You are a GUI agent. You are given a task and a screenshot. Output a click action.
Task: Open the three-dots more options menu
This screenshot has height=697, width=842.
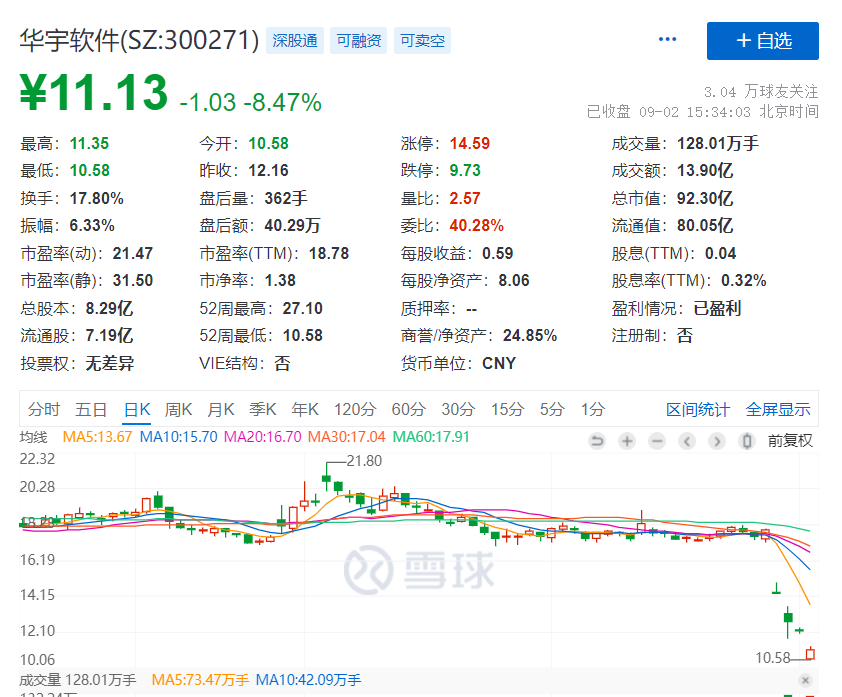pos(668,40)
